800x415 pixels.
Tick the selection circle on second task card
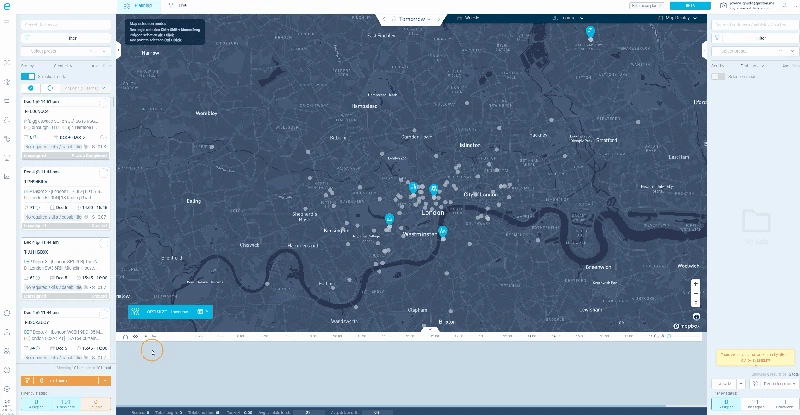tap(104, 173)
